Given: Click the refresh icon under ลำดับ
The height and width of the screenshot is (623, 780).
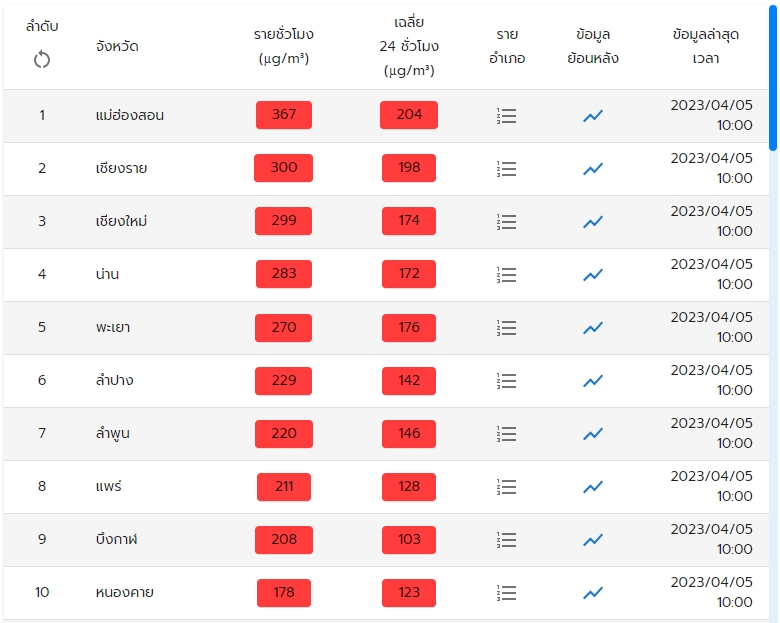Looking at the screenshot, I should 42,60.
